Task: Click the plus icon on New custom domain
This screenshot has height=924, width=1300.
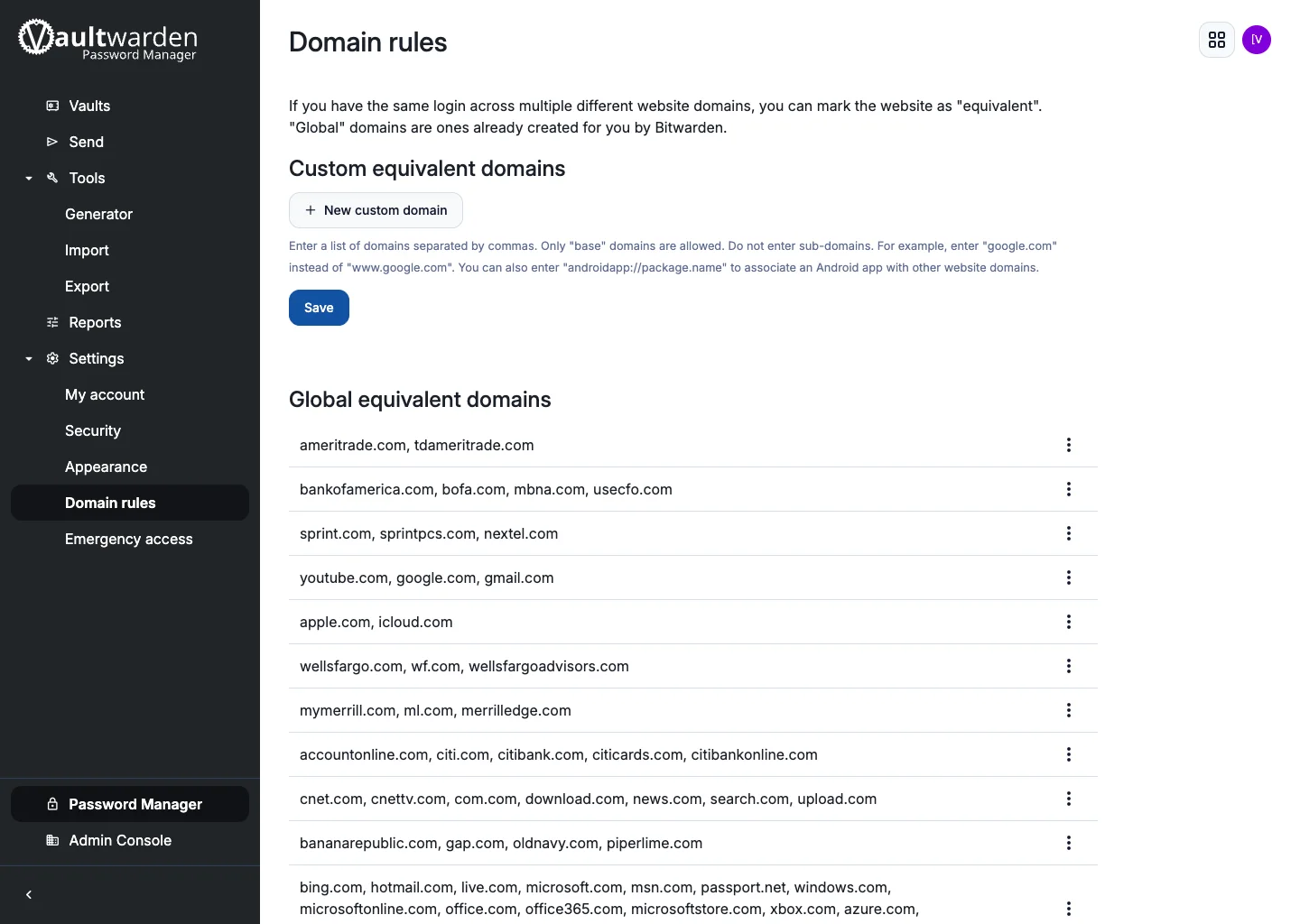Action: [x=311, y=210]
